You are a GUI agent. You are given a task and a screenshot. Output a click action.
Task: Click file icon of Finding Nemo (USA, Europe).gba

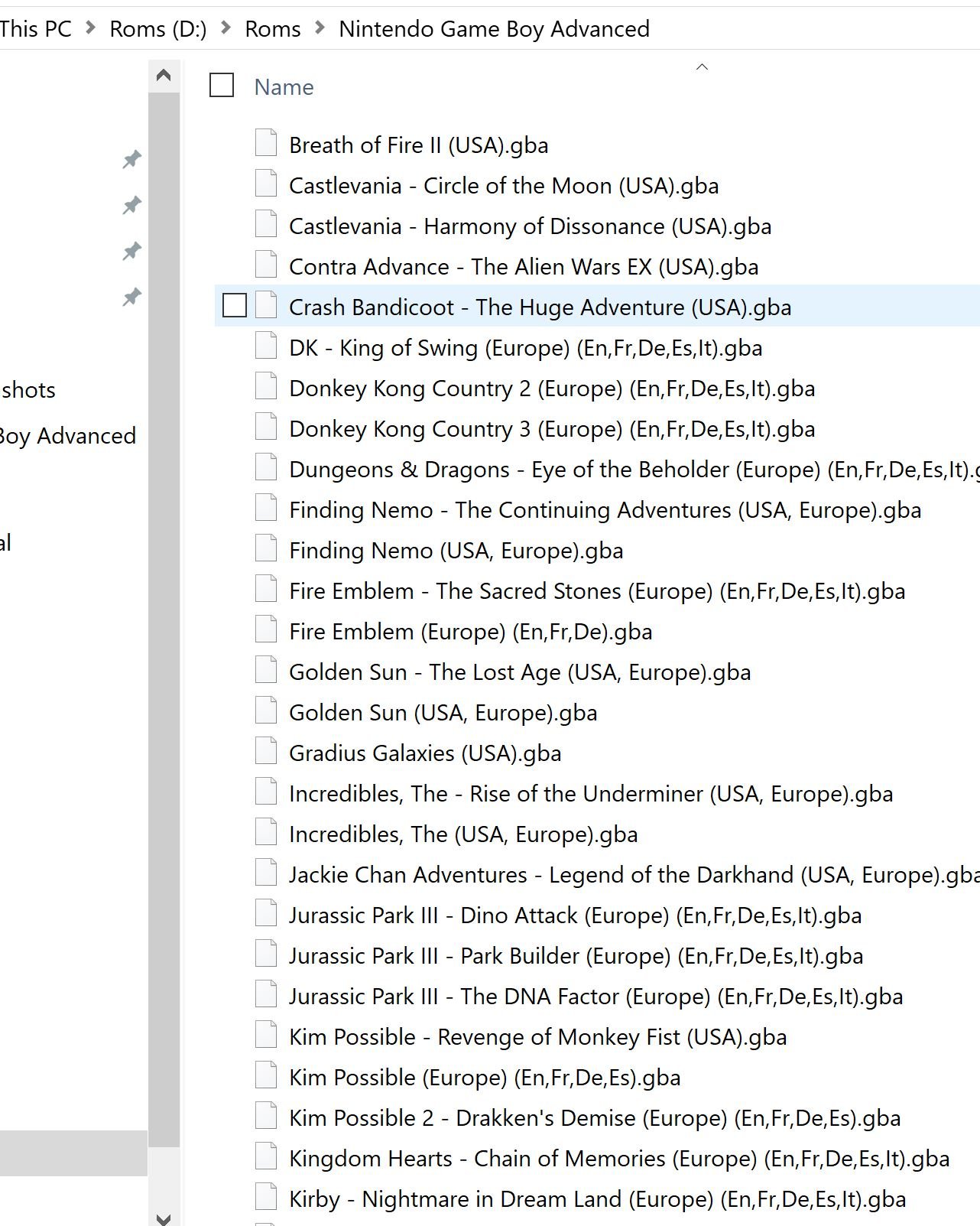pyautogui.click(x=265, y=548)
